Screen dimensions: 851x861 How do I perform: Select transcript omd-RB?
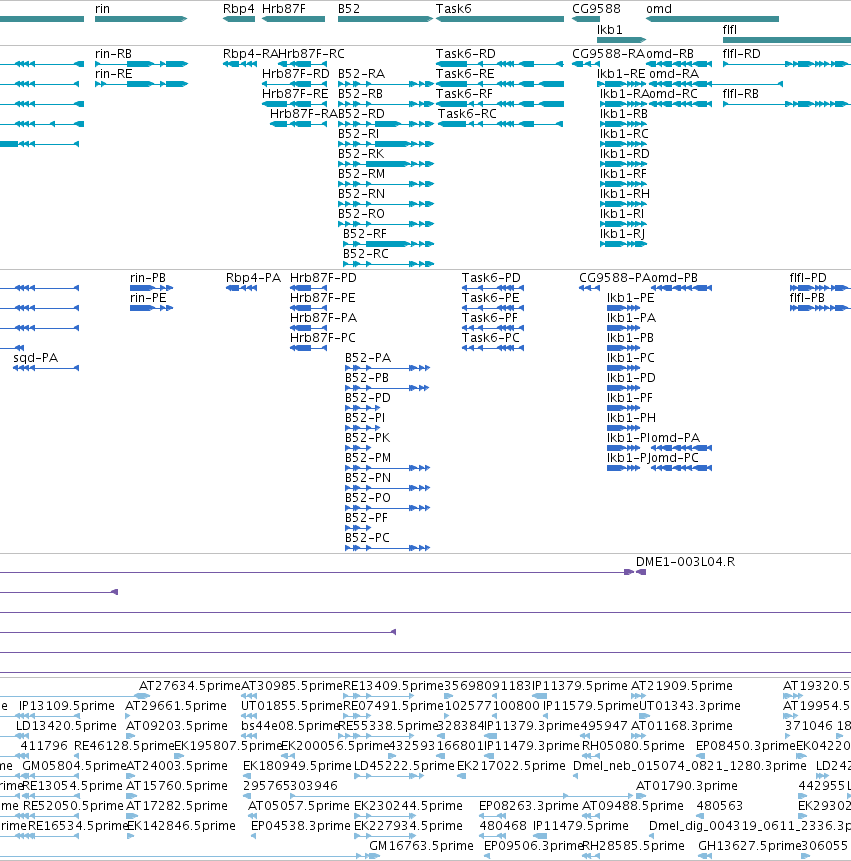[669, 54]
